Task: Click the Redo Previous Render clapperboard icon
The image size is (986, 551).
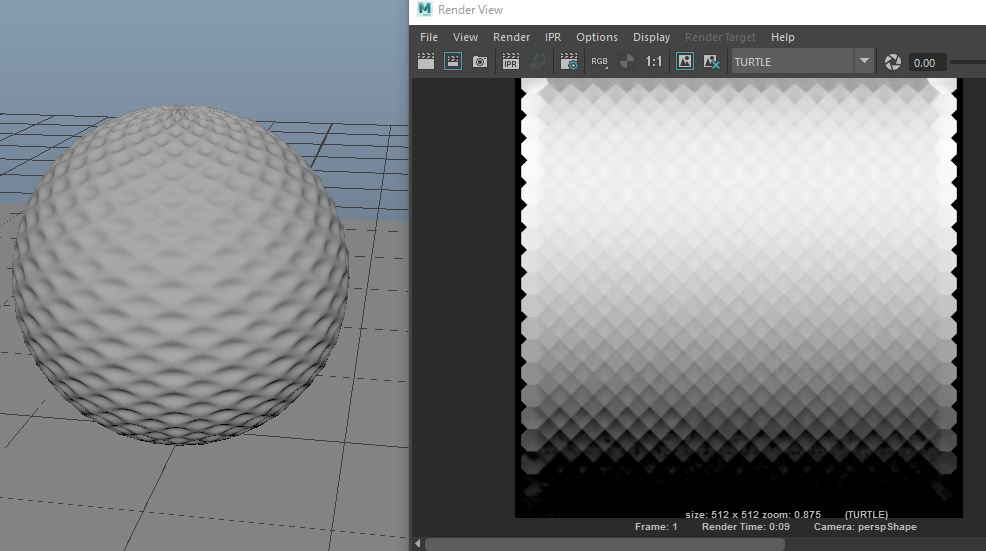Action: point(426,62)
